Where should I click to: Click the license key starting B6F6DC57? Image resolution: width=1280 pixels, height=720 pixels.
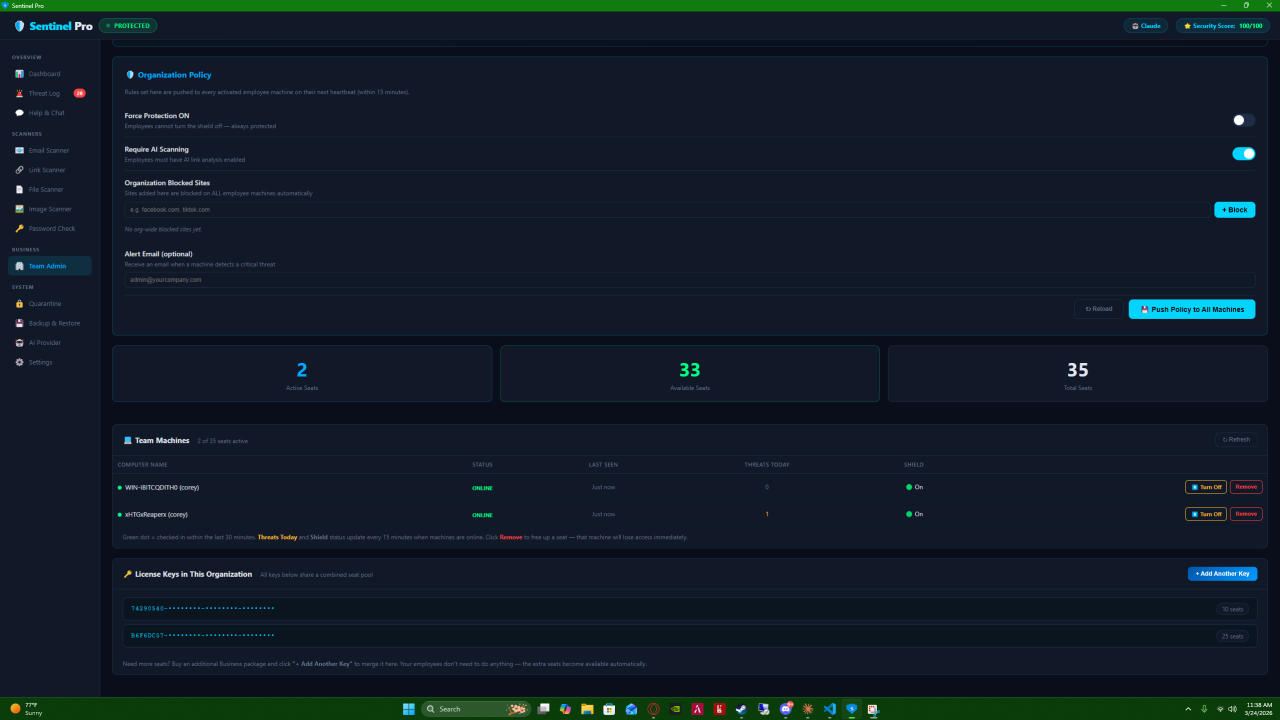click(203, 636)
